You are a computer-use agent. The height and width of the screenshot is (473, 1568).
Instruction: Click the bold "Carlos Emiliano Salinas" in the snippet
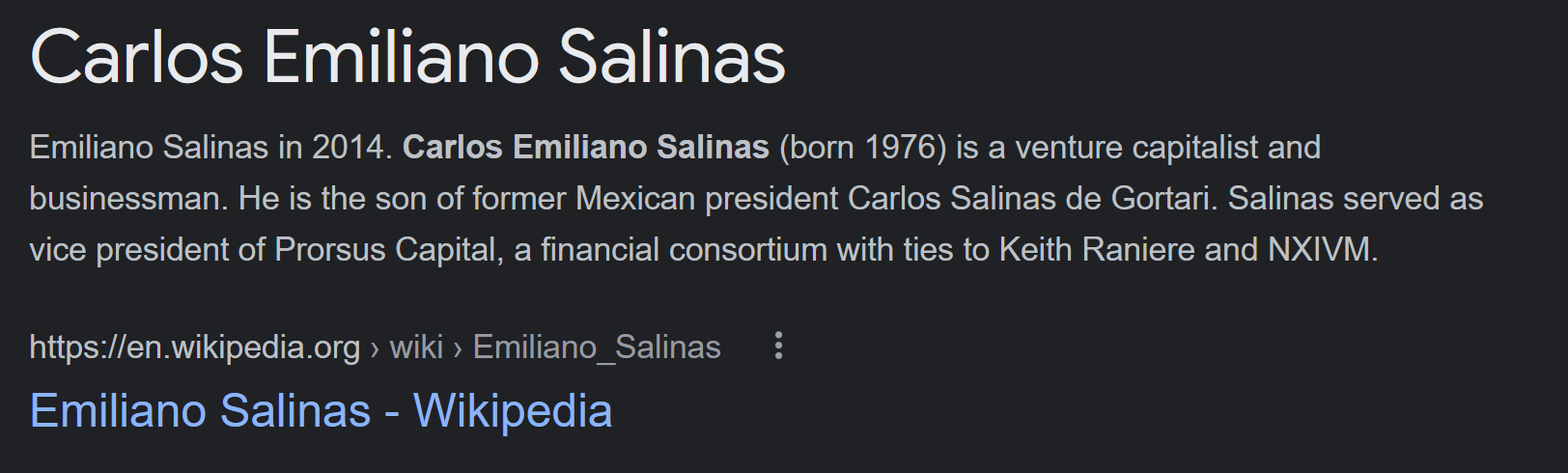coord(585,148)
